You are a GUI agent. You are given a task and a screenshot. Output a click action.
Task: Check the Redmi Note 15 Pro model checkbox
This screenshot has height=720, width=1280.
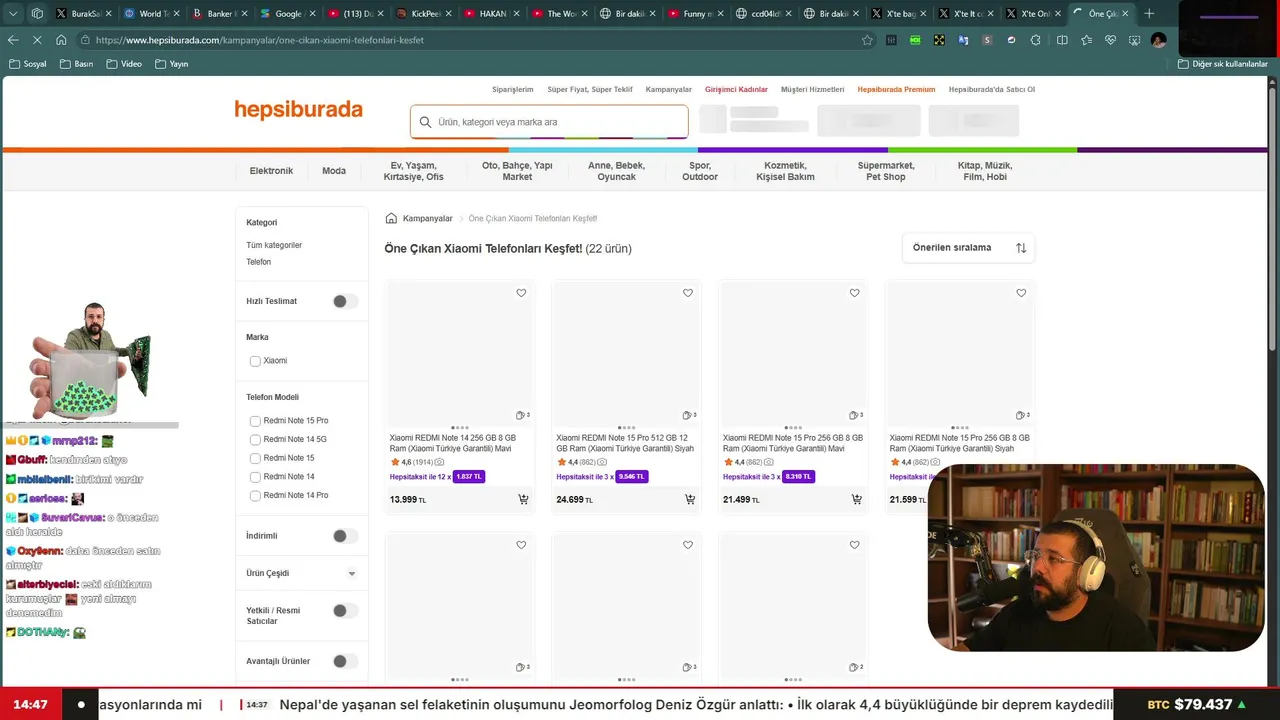click(255, 421)
